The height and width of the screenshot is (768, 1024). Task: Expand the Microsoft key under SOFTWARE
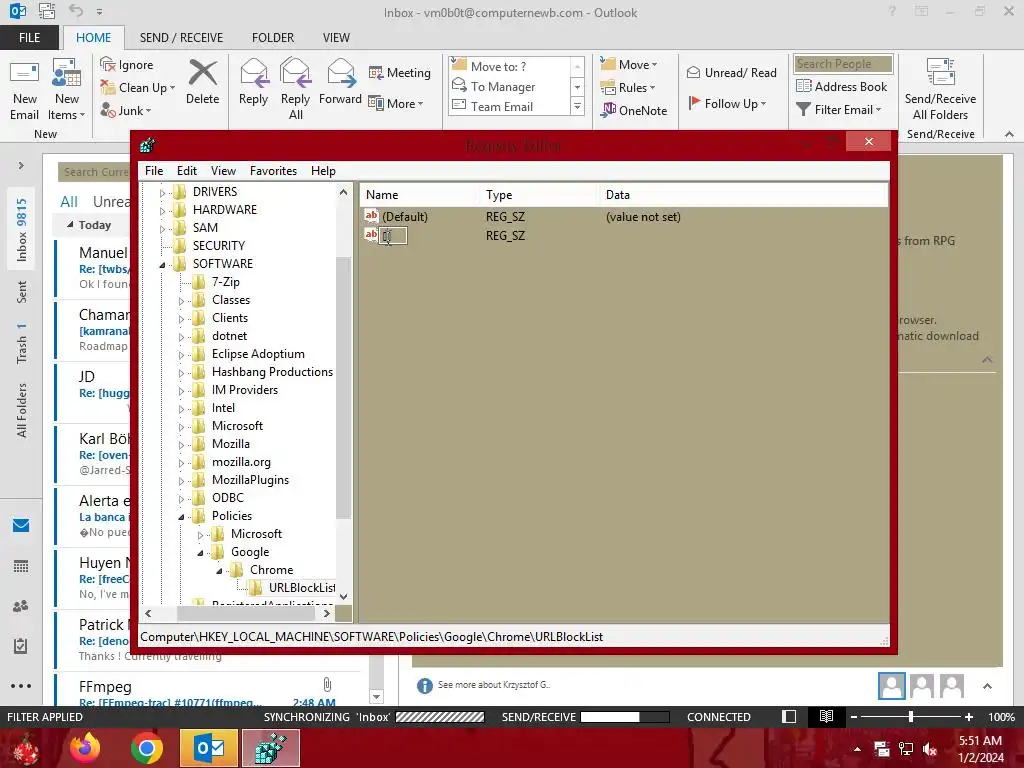[182, 426]
